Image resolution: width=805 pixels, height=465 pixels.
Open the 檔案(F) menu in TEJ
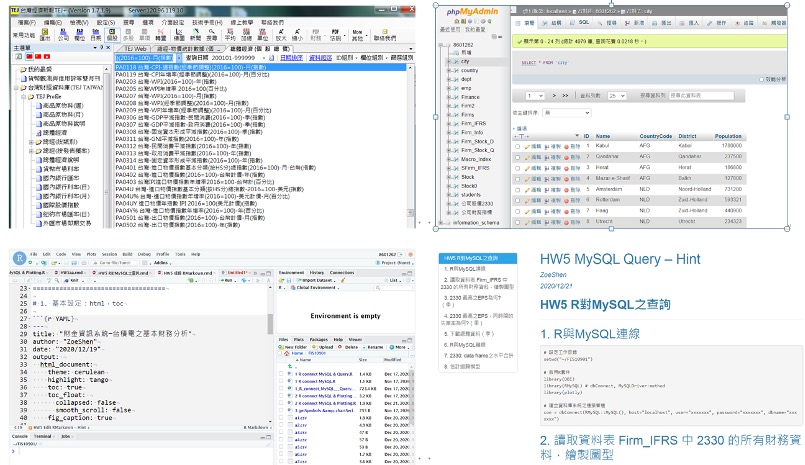[27, 23]
